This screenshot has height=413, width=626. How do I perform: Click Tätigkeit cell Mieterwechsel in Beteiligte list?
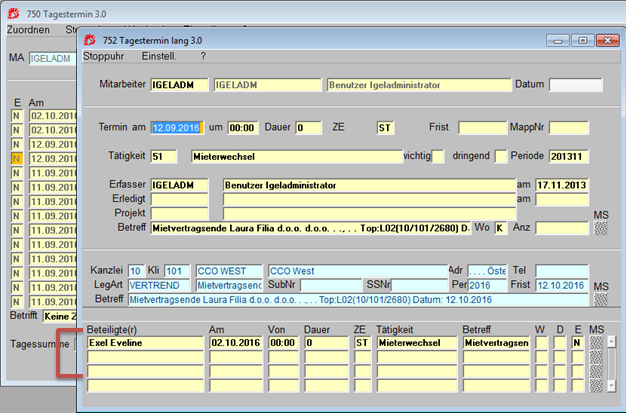pyautogui.click(x=417, y=343)
